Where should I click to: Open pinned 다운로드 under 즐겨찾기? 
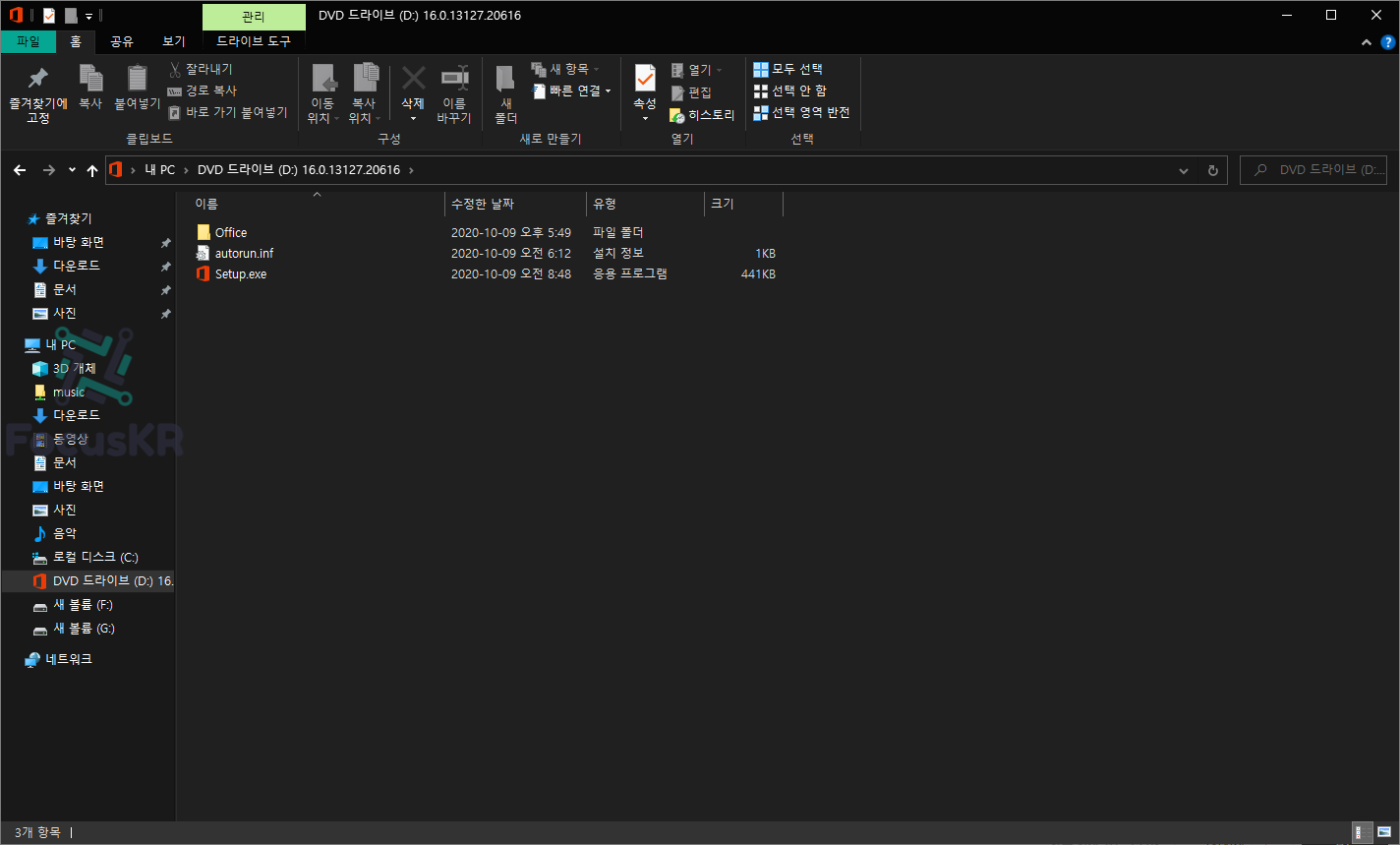[x=66, y=266]
